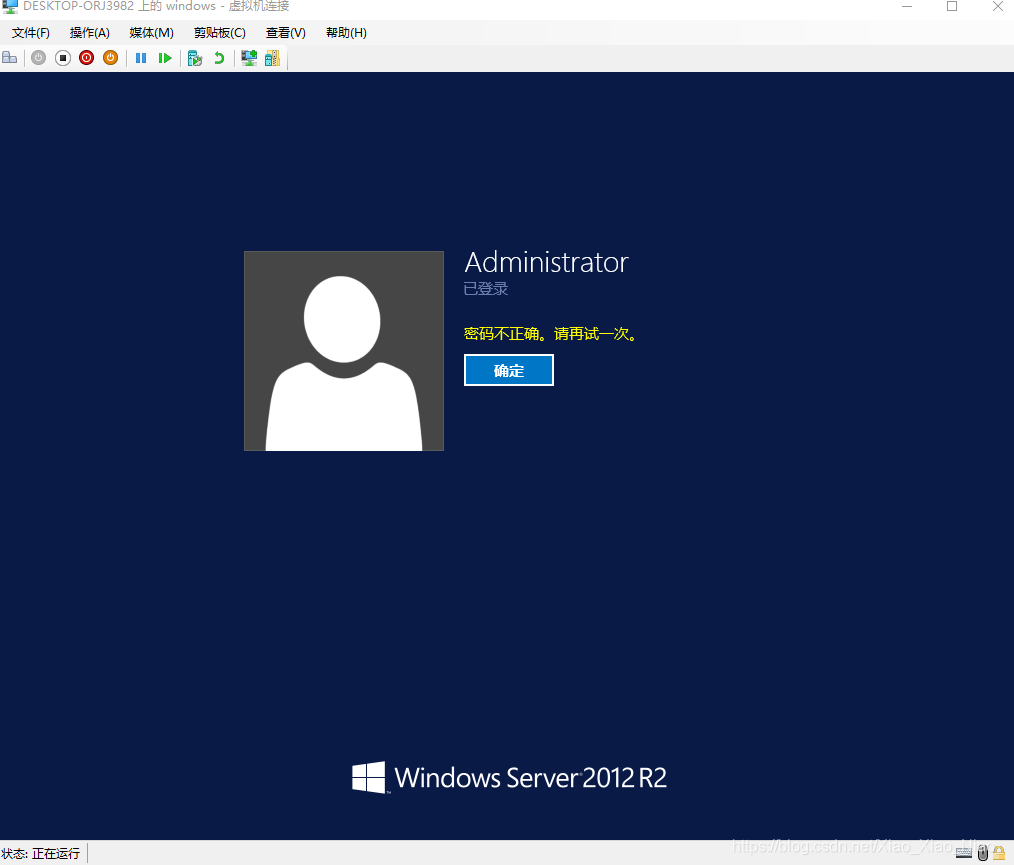The width and height of the screenshot is (1014, 865).
Task: Click the black stop toolbar icon
Action: (x=62, y=58)
